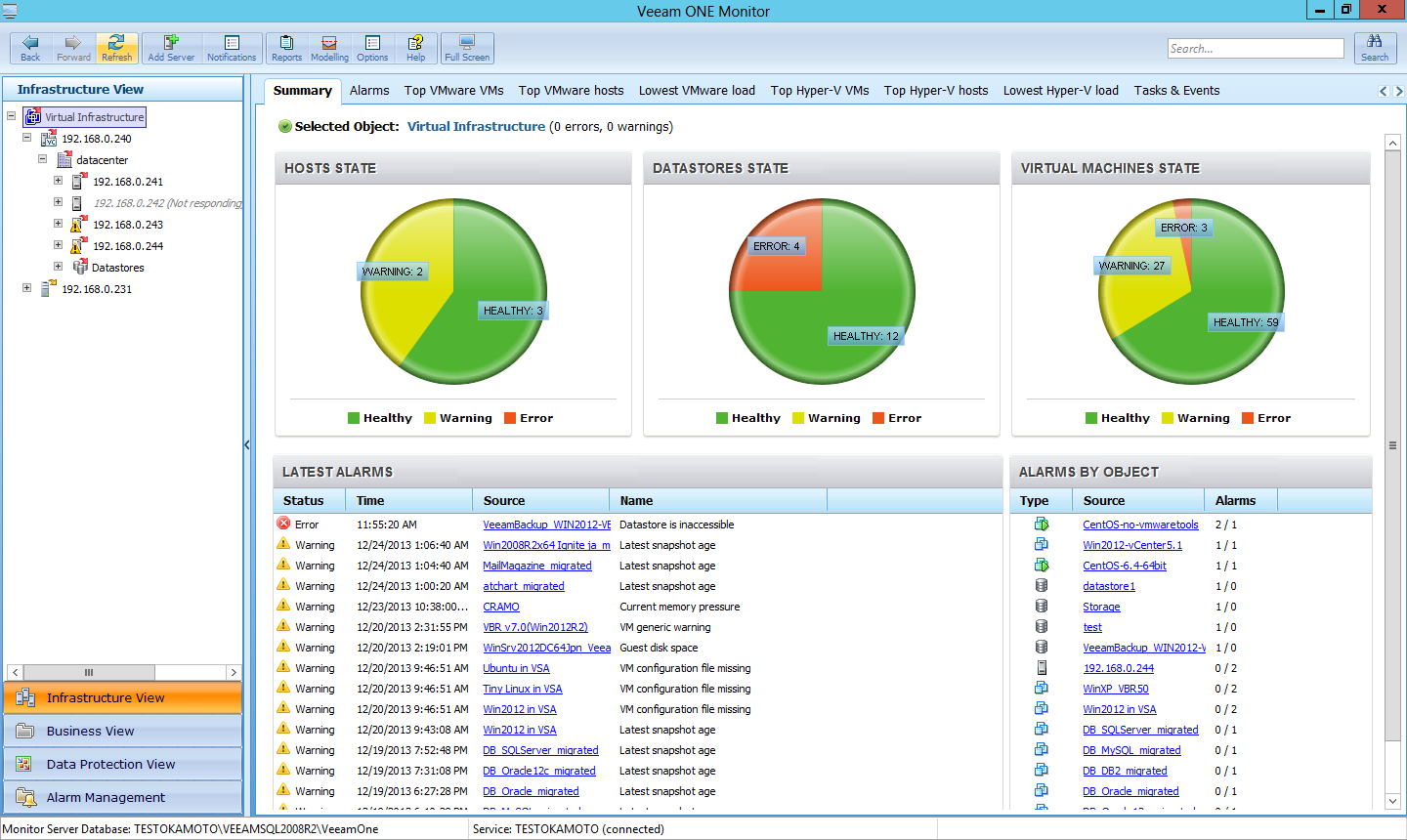Click the Back toolbar icon
This screenshot has height=840, width=1407.
(30, 48)
